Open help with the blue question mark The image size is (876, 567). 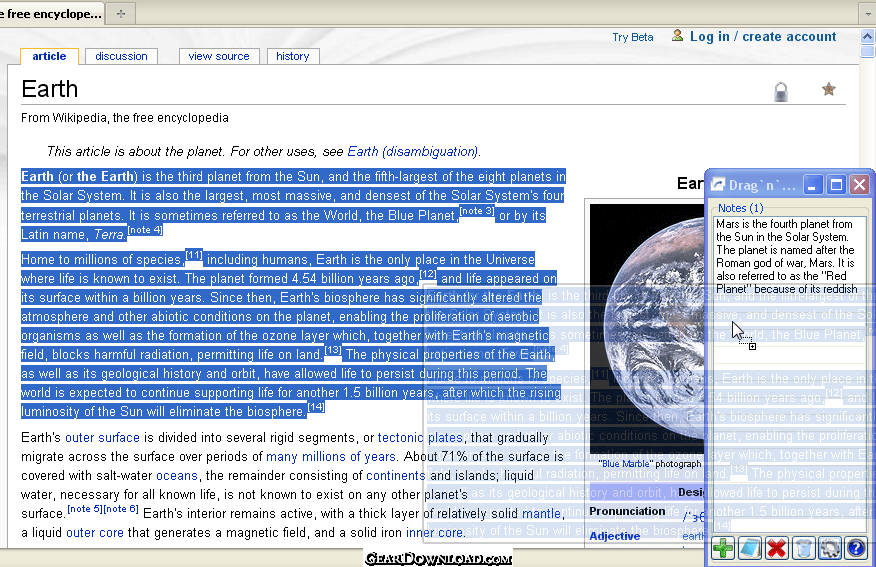[x=856, y=548]
